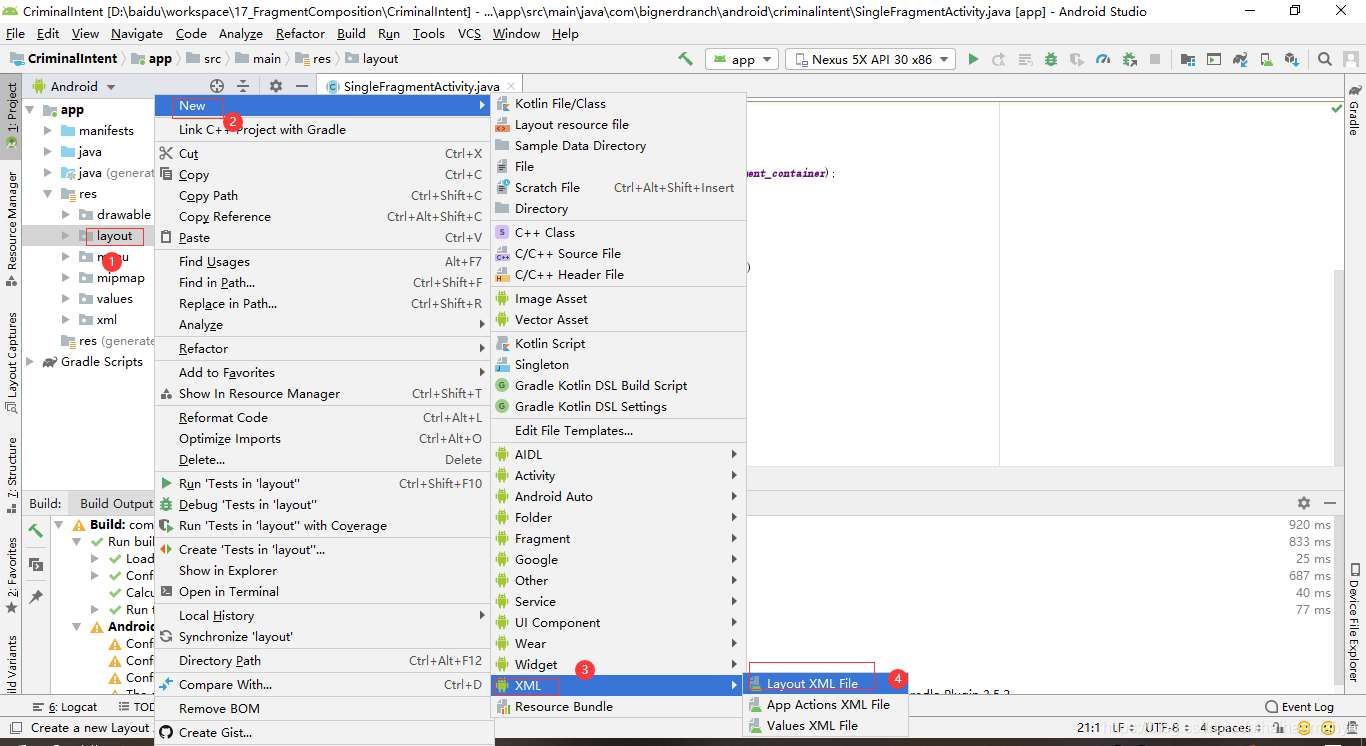This screenshot has width=1366, height=746.
Task: Collapse the Run build node in Build Output
Action: pos(77,542)
